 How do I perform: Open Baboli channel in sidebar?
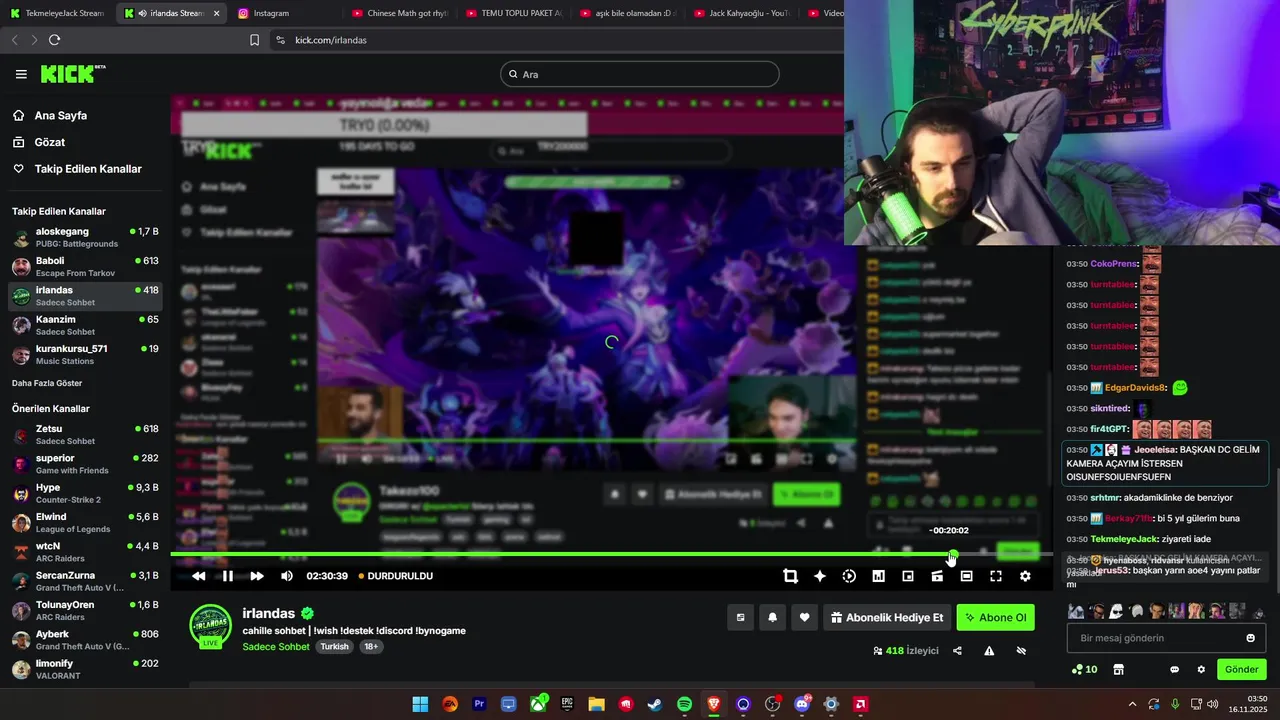click(85, 267)
